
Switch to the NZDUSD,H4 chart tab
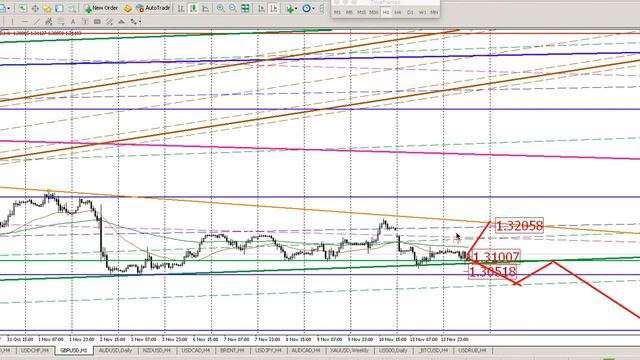(157, 350)
